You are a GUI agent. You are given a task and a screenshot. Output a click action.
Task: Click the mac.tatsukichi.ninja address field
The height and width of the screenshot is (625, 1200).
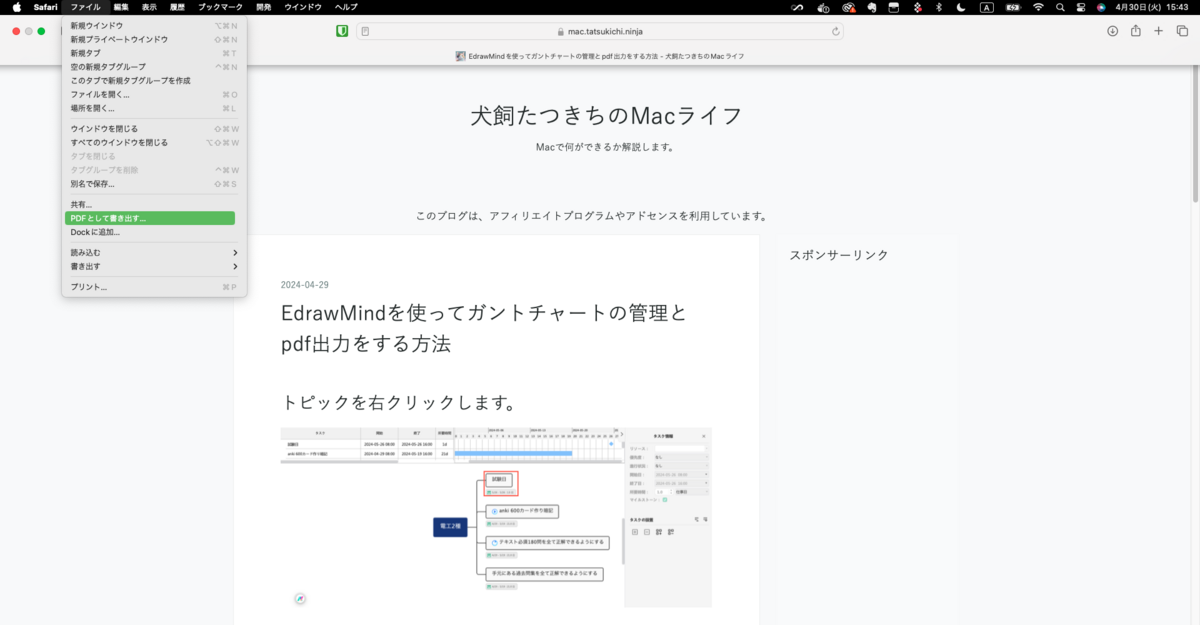[x=600, y=31]
